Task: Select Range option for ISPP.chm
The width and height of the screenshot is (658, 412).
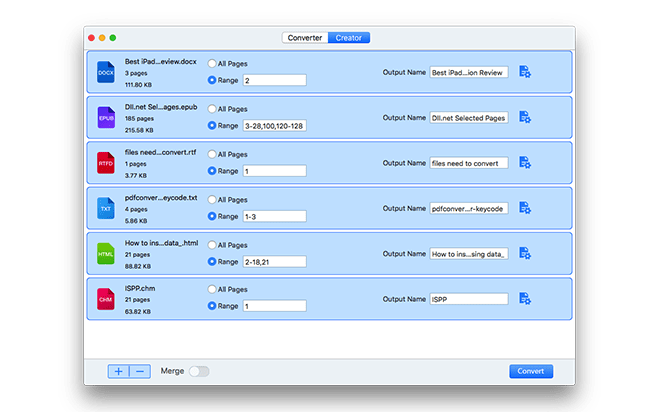Action: 212,306
